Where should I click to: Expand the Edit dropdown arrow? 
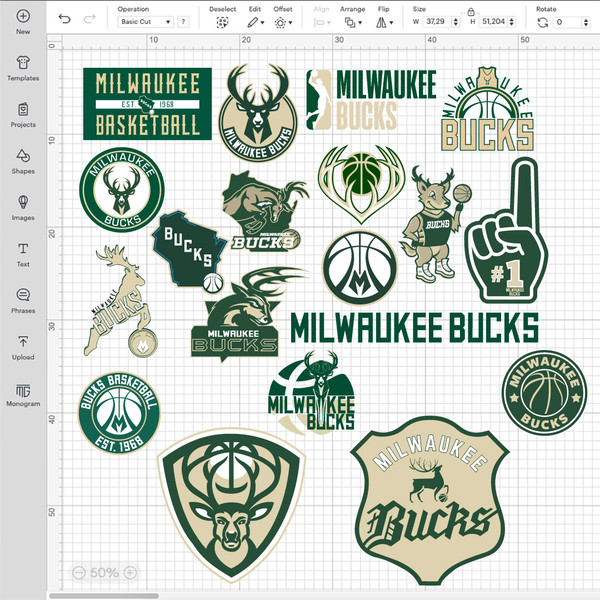(262, 23)
